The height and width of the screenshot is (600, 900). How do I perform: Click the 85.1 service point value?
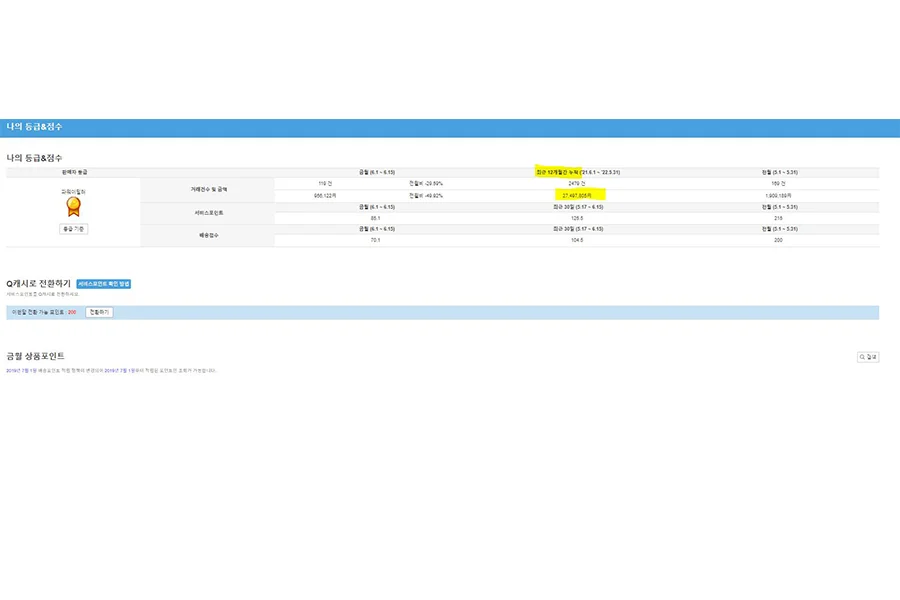click(375, 218)
